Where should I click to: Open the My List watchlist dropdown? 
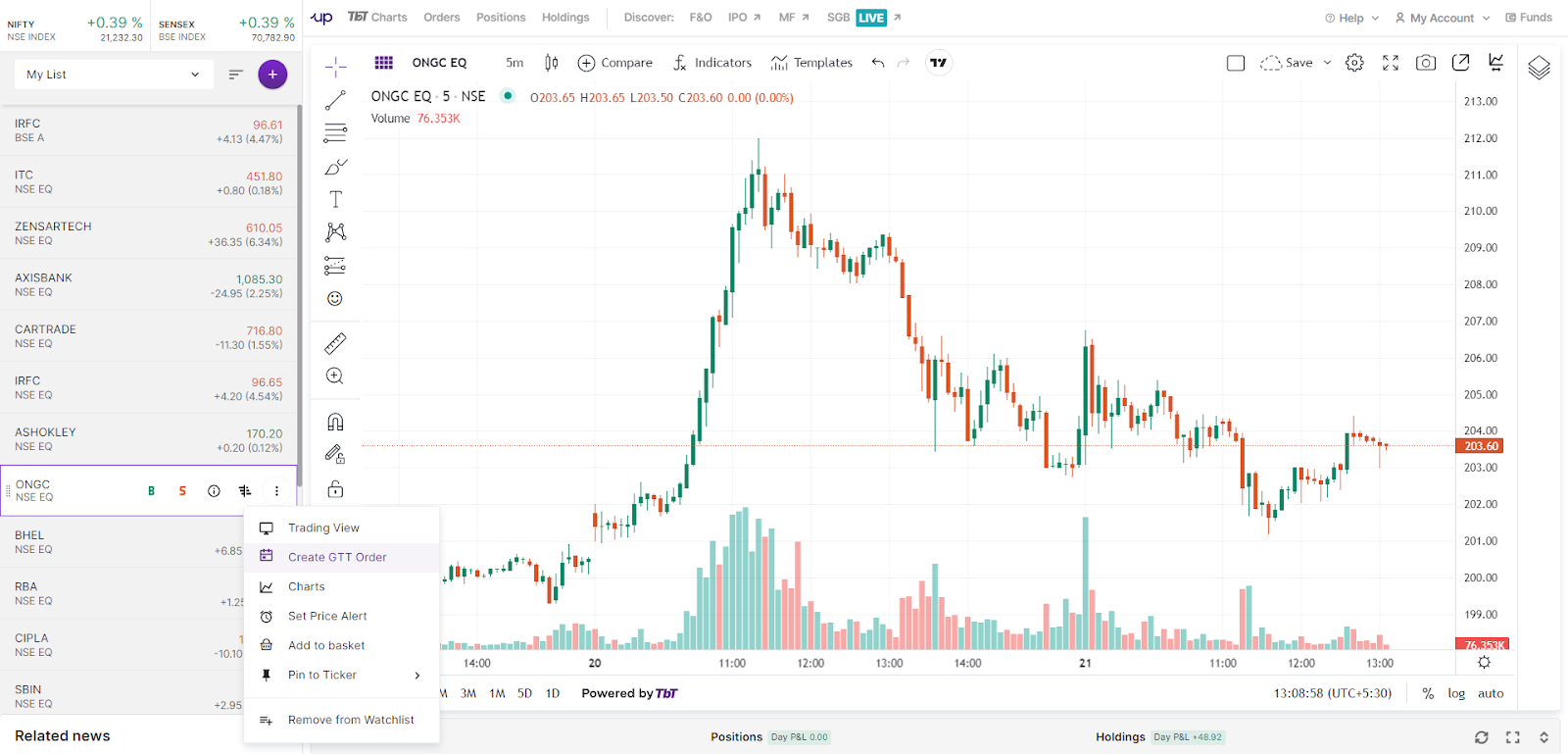[x=114, y=75]
